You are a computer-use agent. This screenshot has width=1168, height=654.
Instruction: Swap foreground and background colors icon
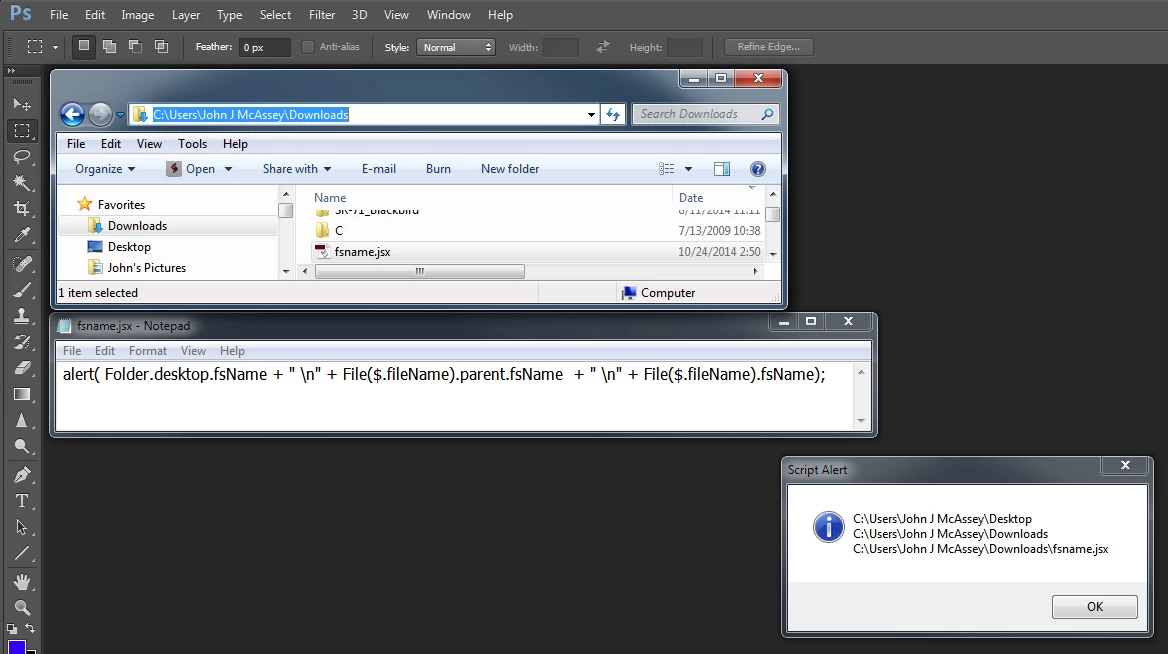click(x=30, y=629)
